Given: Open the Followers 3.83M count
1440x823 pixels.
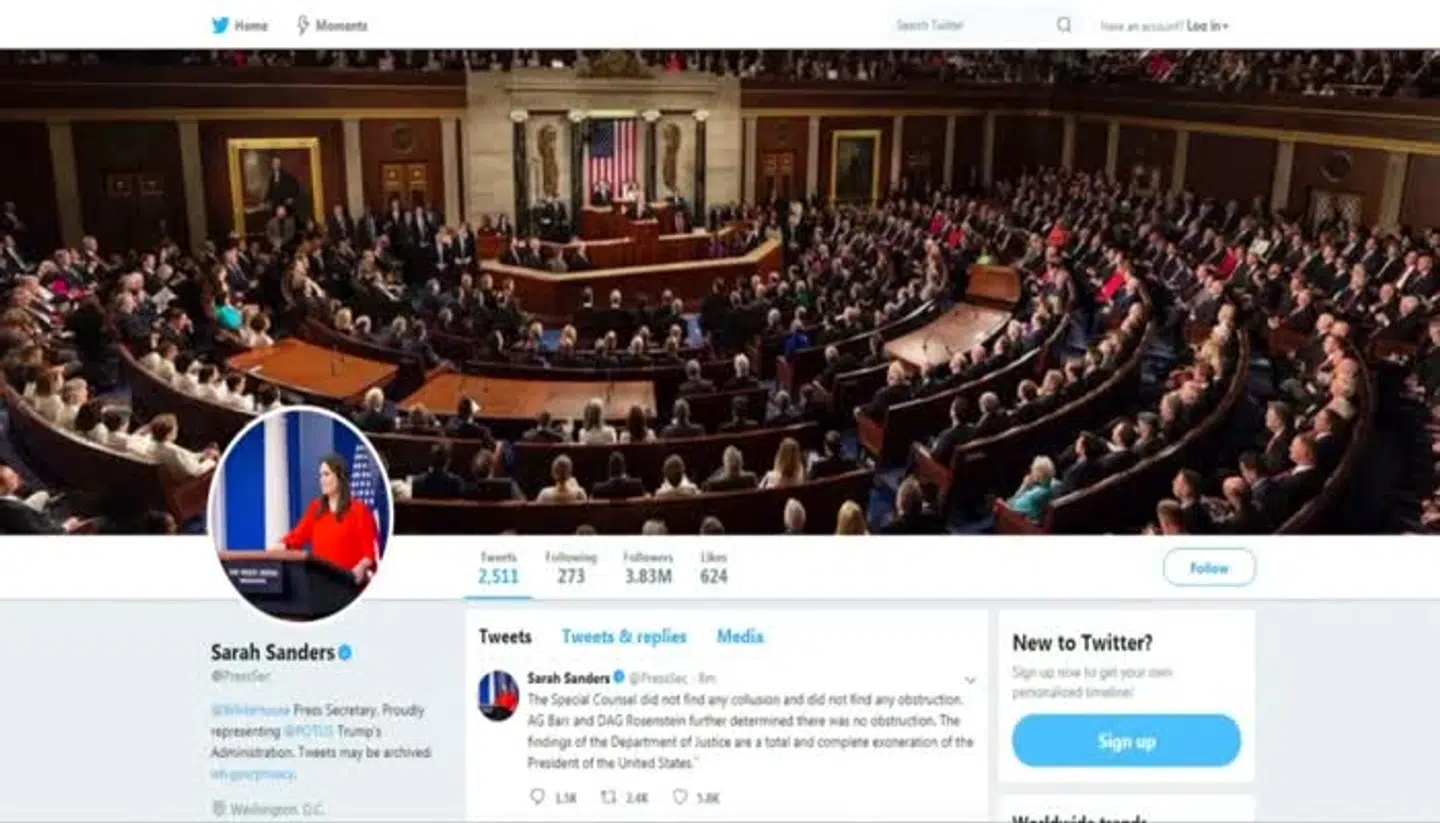Looking at the screenshot, I should 648,567.
